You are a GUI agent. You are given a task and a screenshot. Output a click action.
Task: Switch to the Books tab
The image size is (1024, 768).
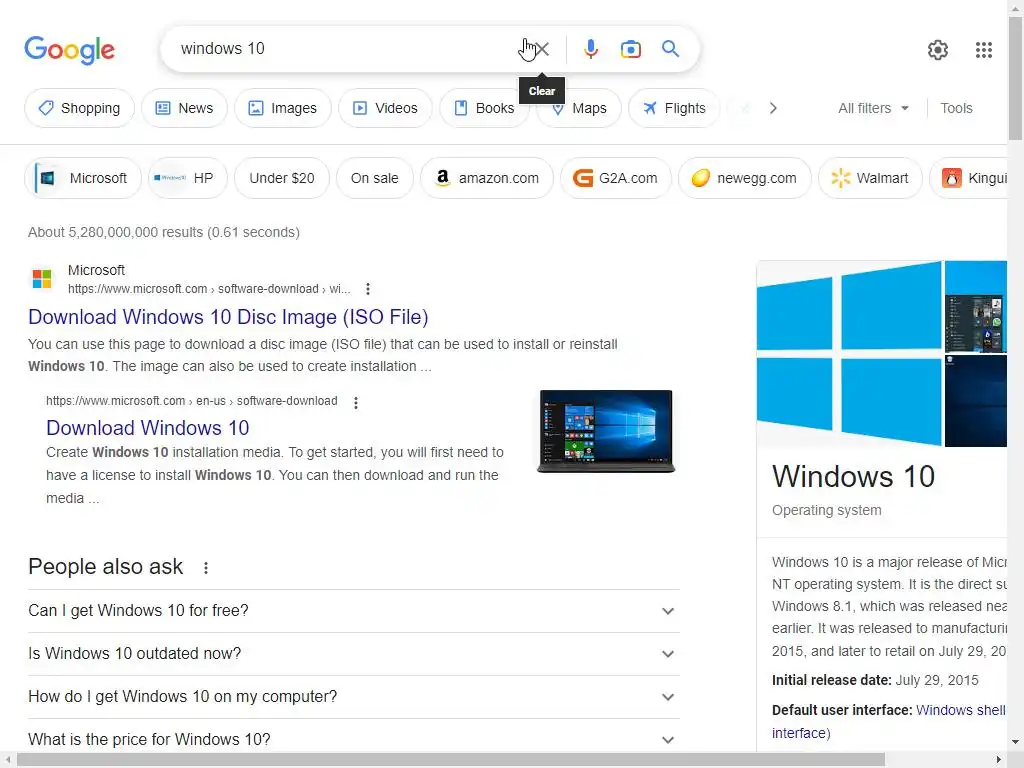[x=485, y=108]
